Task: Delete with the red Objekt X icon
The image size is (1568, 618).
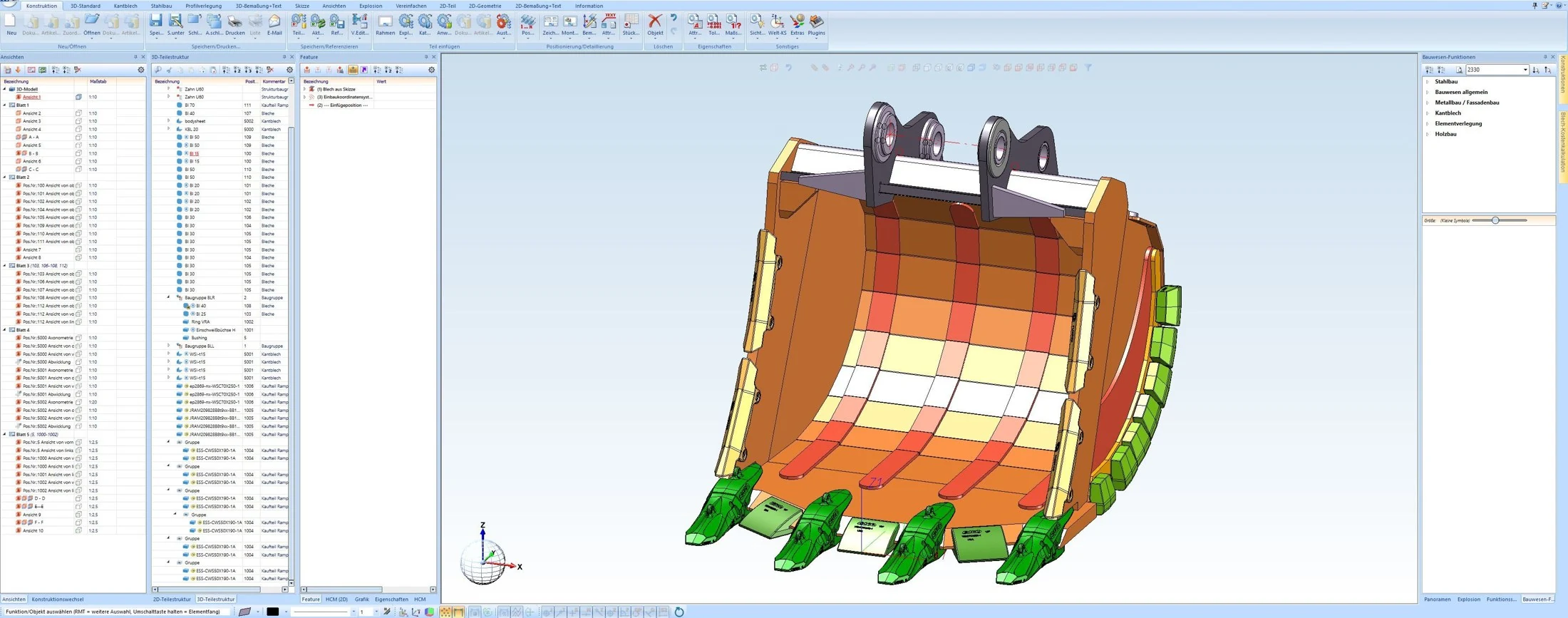Action: tap(655, 24)
